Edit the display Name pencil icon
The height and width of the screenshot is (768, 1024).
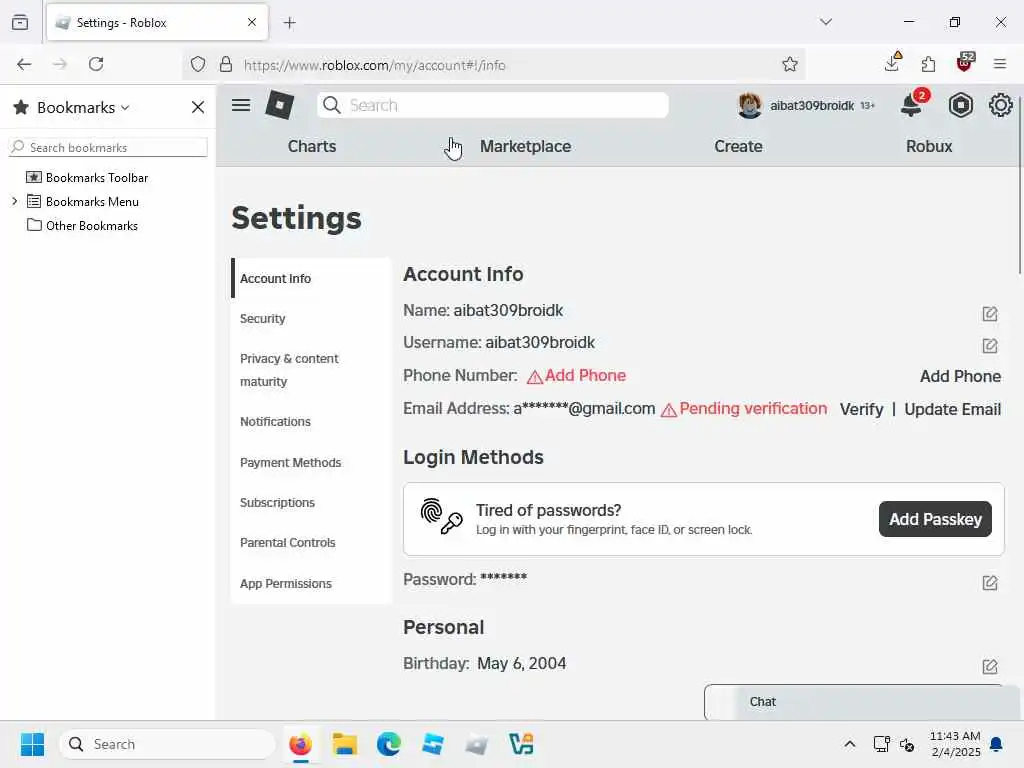[x=989, y=314]
